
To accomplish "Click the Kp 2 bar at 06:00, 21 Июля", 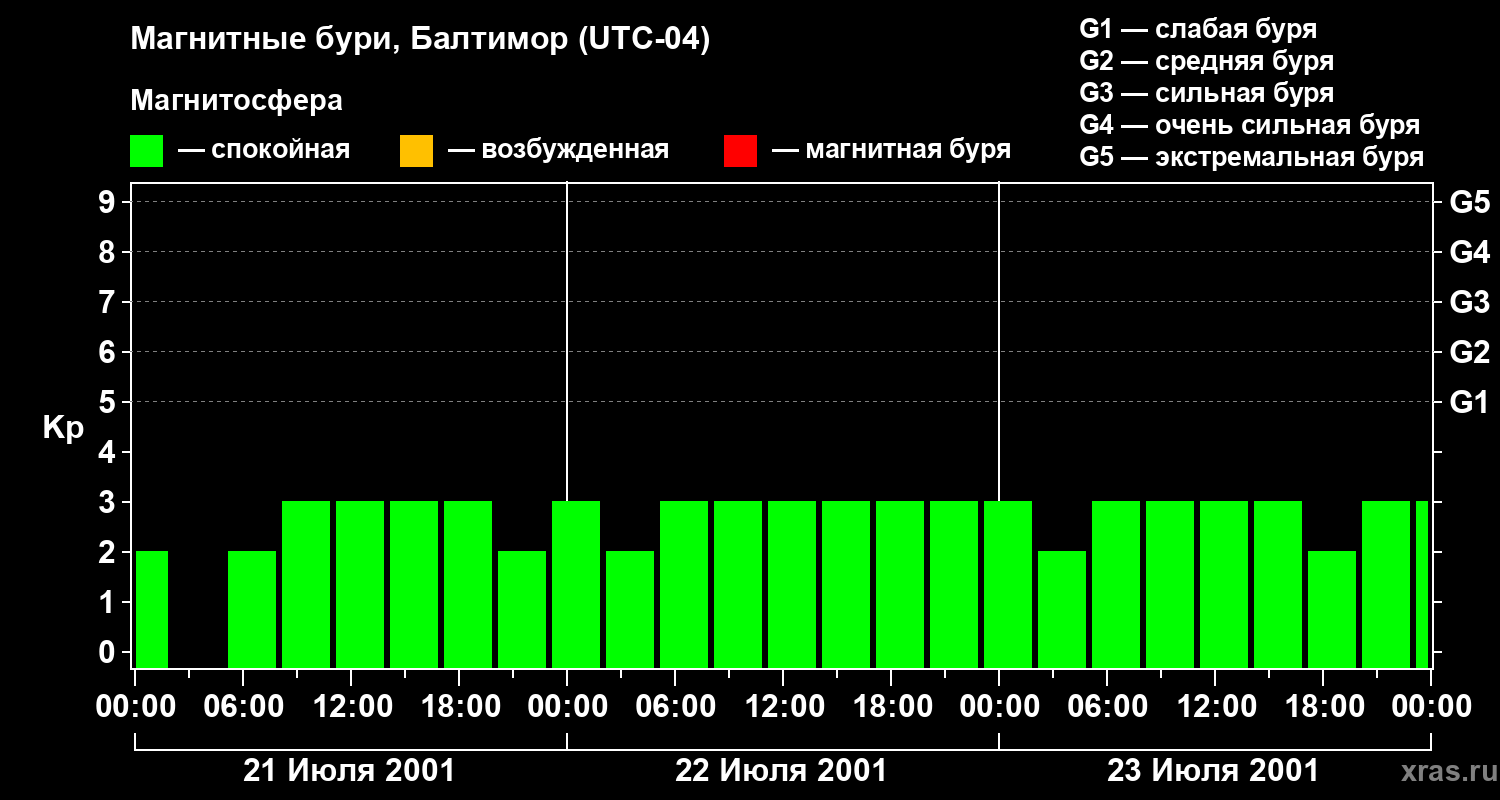I will pyautogui.click(x=252, y=609).
